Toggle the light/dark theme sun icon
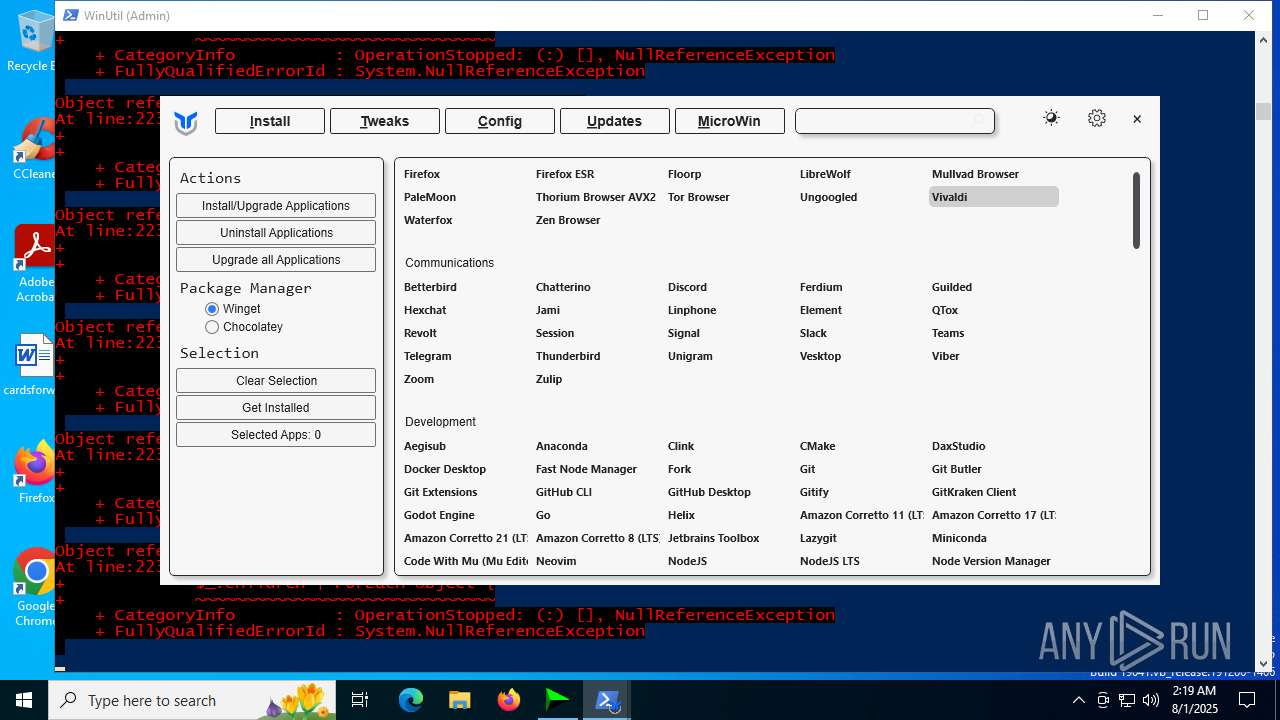 pyautogui.click(x=1051, y=118)
